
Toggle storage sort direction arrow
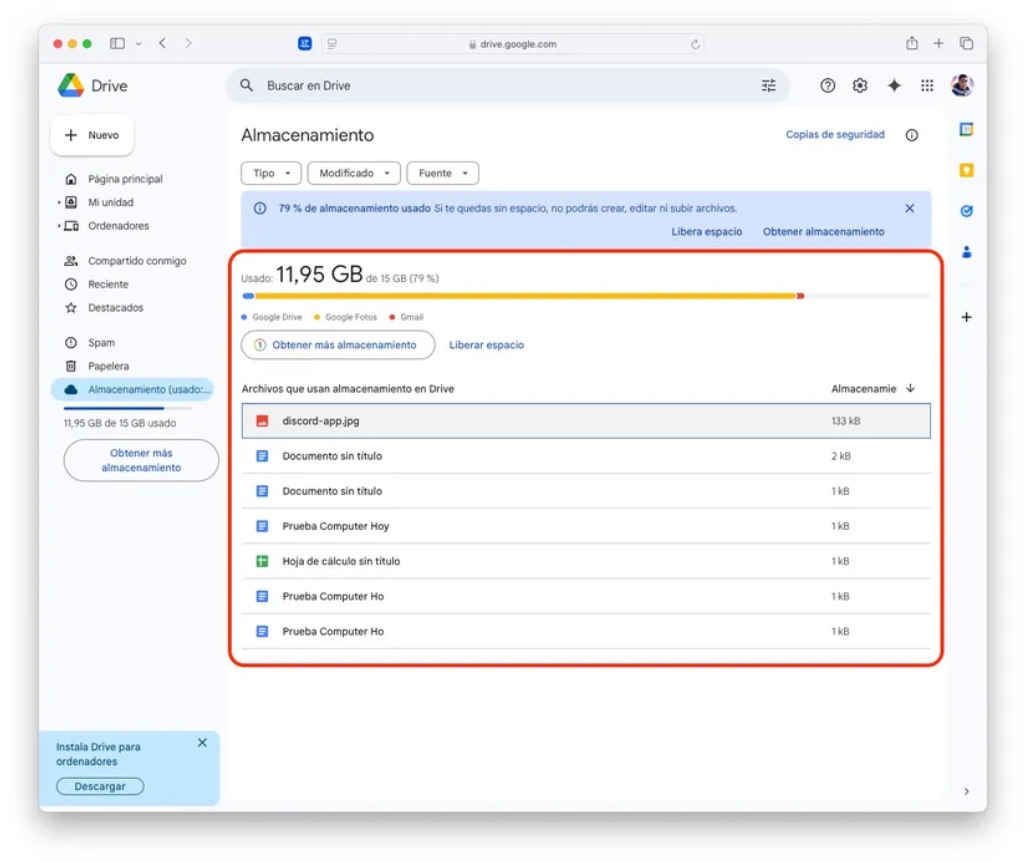point(910,388)
